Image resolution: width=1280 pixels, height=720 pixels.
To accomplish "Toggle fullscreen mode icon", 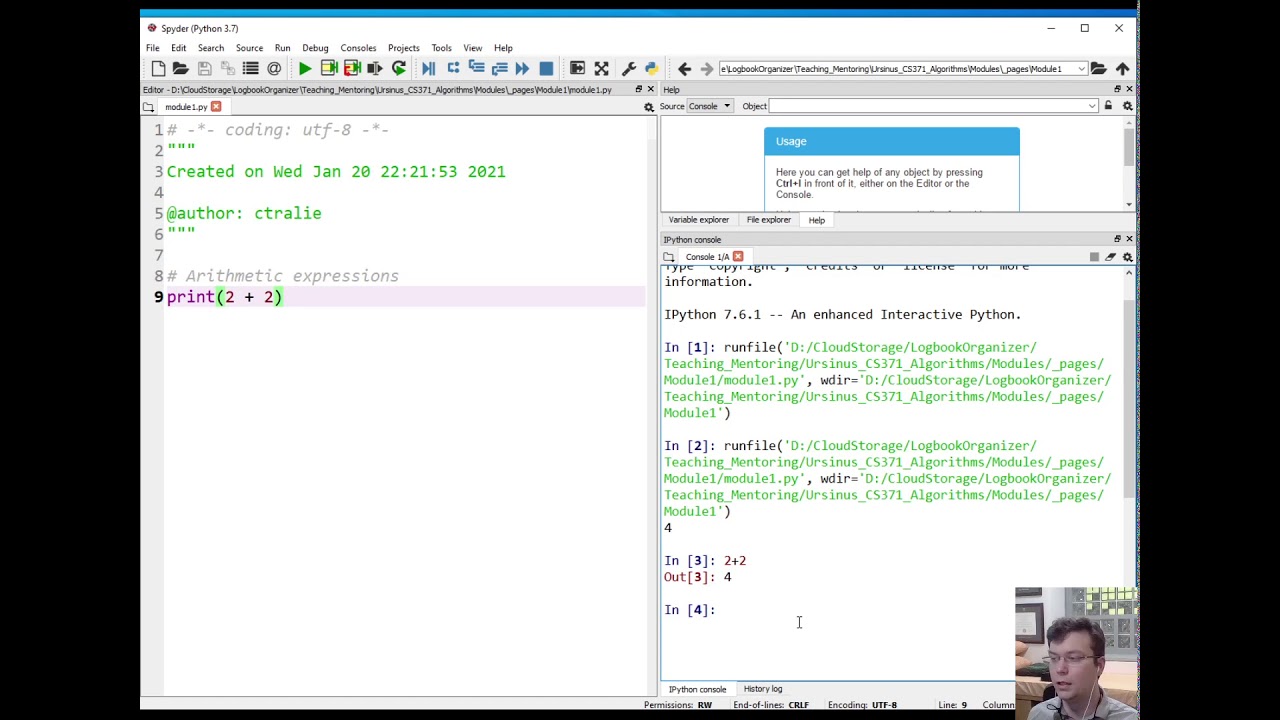I will pos(601,68).
